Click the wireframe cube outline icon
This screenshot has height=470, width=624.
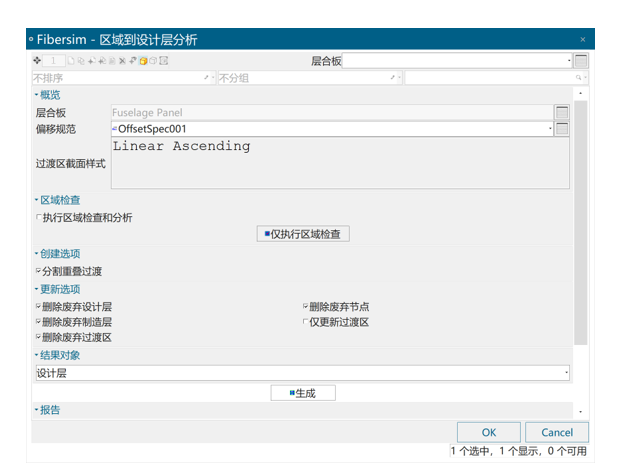coord(153,60)
